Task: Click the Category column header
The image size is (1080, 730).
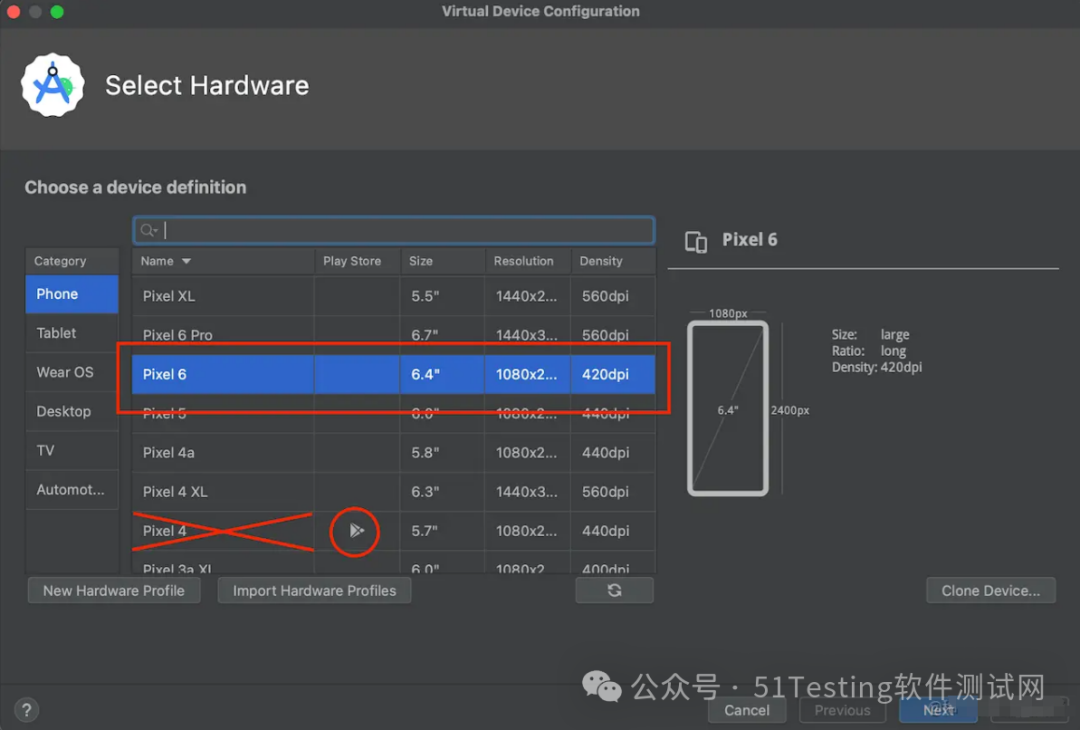Action: point(72,261)
